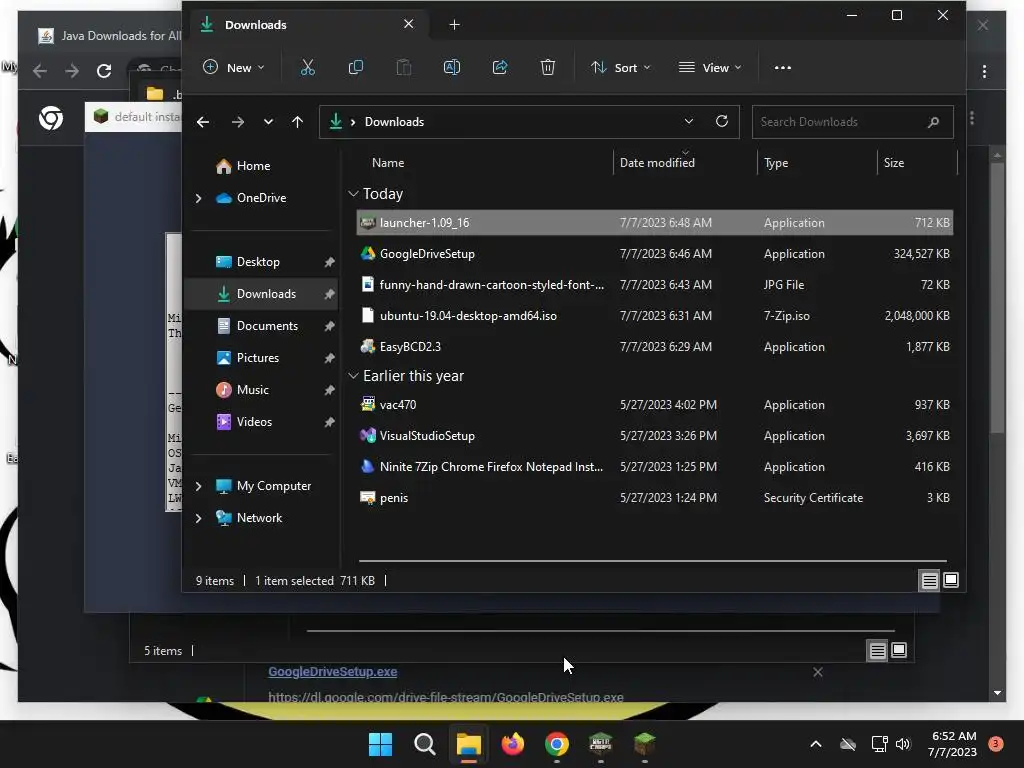
Task: Open the Sort dropdown
Action: pos(620,67)
